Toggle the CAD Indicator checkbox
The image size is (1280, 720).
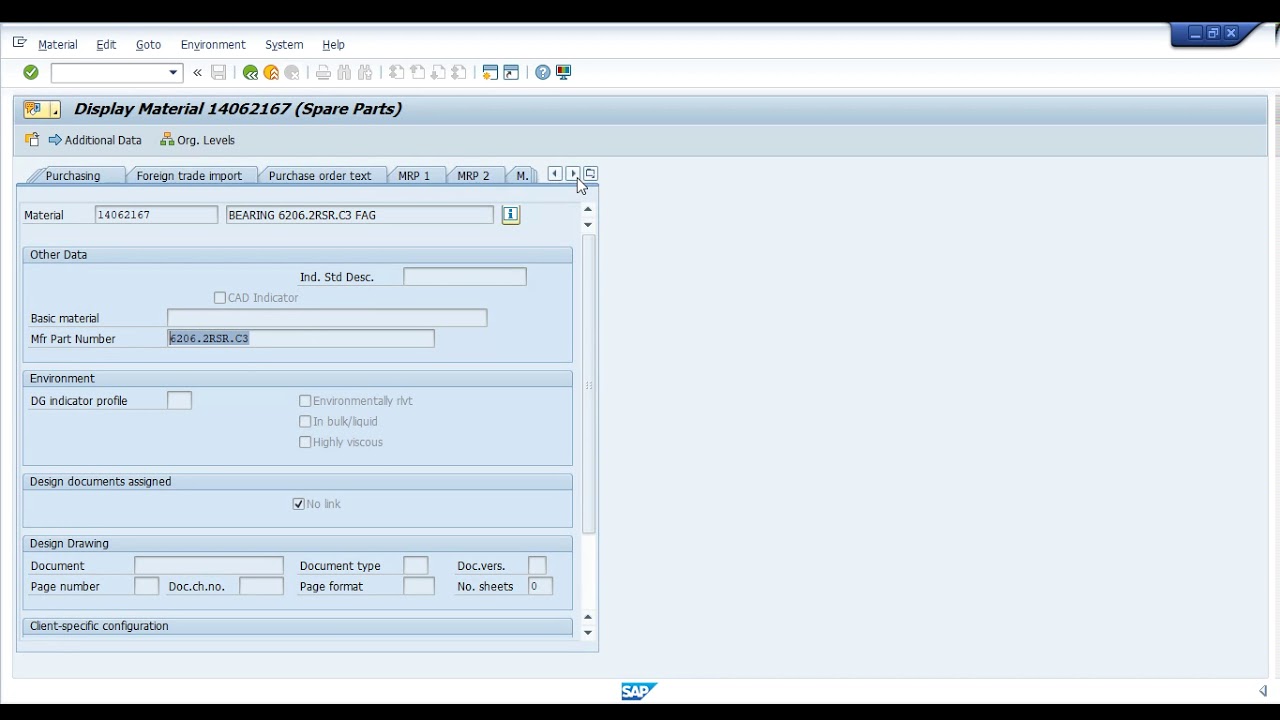pyautogui.click(x=220, y=298)
